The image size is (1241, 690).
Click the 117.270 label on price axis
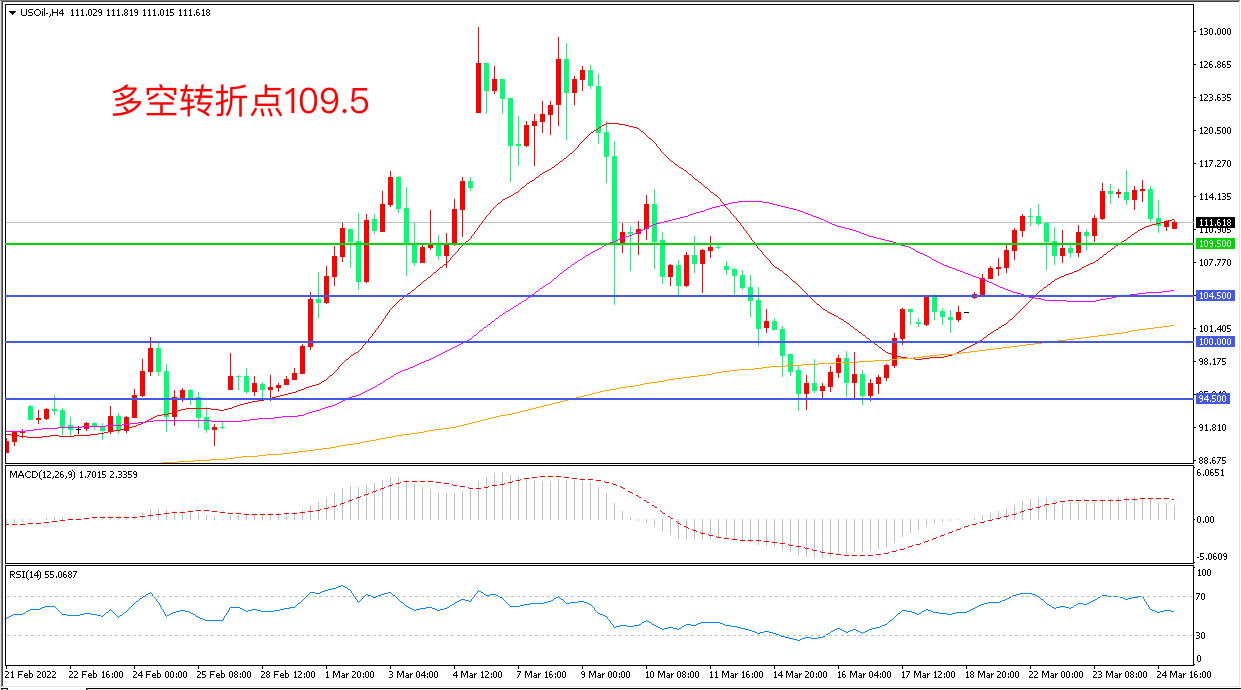pos(1214,164)
